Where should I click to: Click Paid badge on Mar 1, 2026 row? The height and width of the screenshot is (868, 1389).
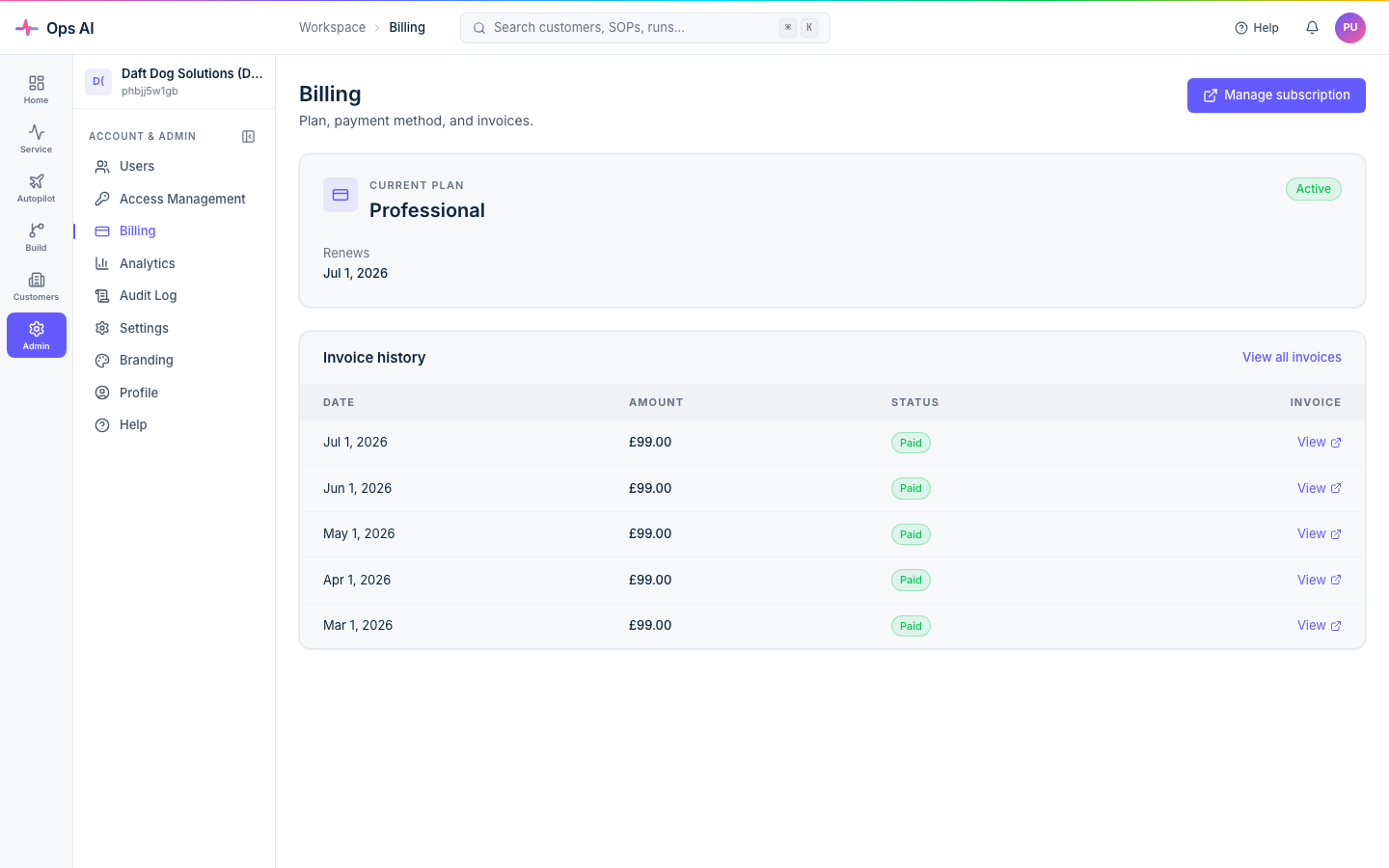tap(911, 626)
